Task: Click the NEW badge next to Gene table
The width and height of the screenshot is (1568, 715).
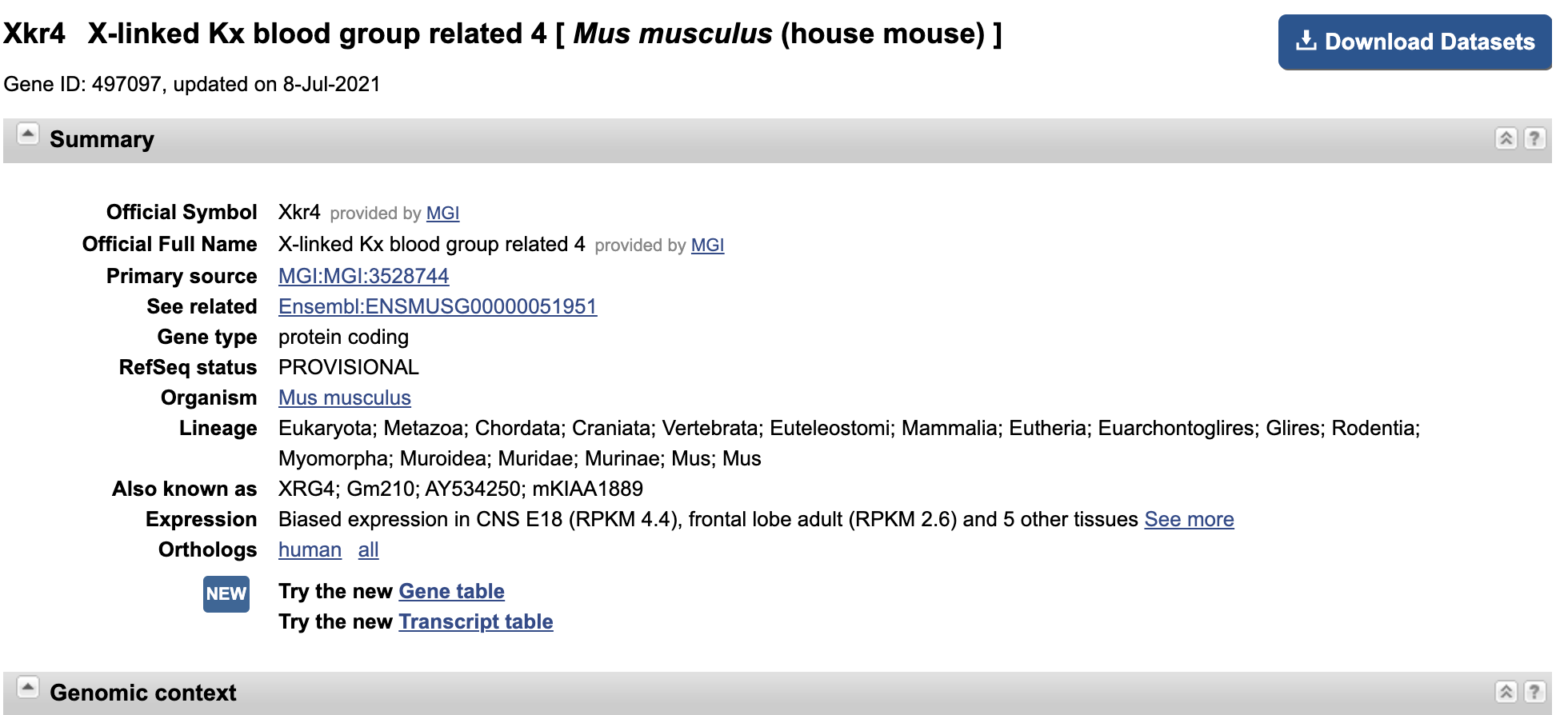Action: (226, 593)
